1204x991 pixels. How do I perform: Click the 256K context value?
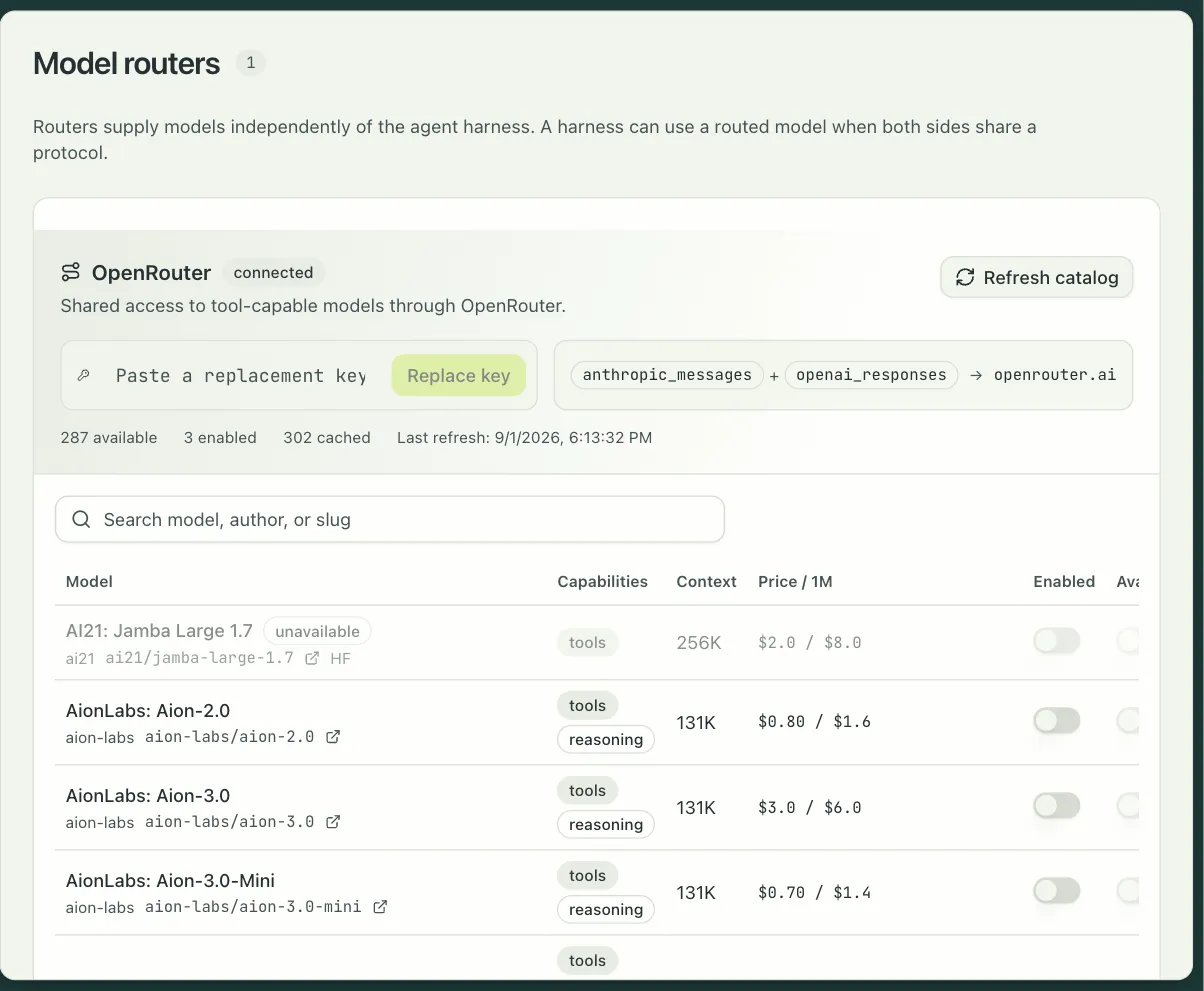click(699, 642)
